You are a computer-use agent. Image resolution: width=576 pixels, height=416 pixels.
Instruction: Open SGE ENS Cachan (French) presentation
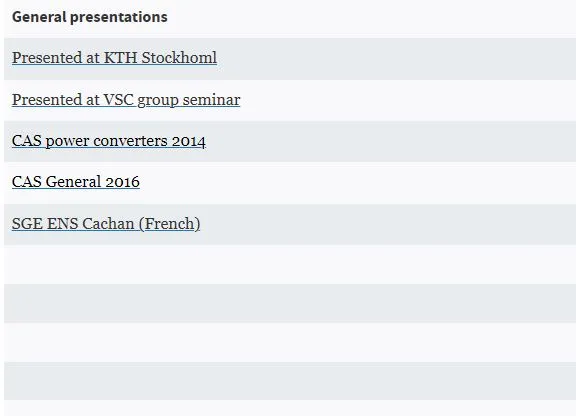[106, 224]
